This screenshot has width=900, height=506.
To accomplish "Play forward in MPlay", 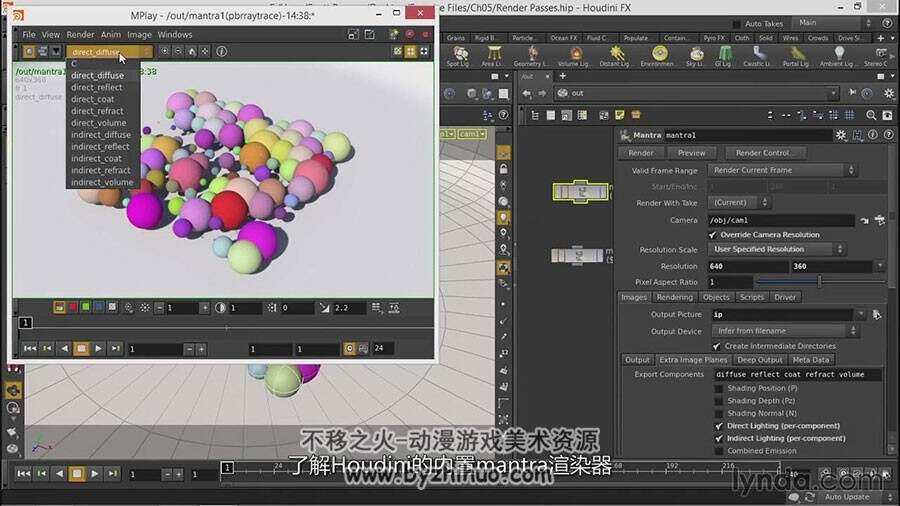I will pyautogui.click(x=98, y=348).
